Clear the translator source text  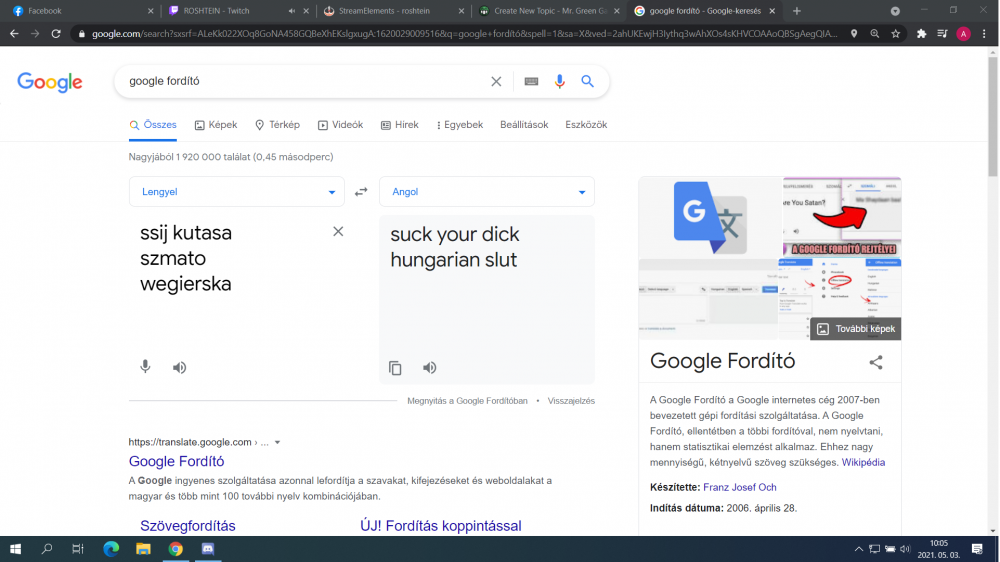point(338,232)
